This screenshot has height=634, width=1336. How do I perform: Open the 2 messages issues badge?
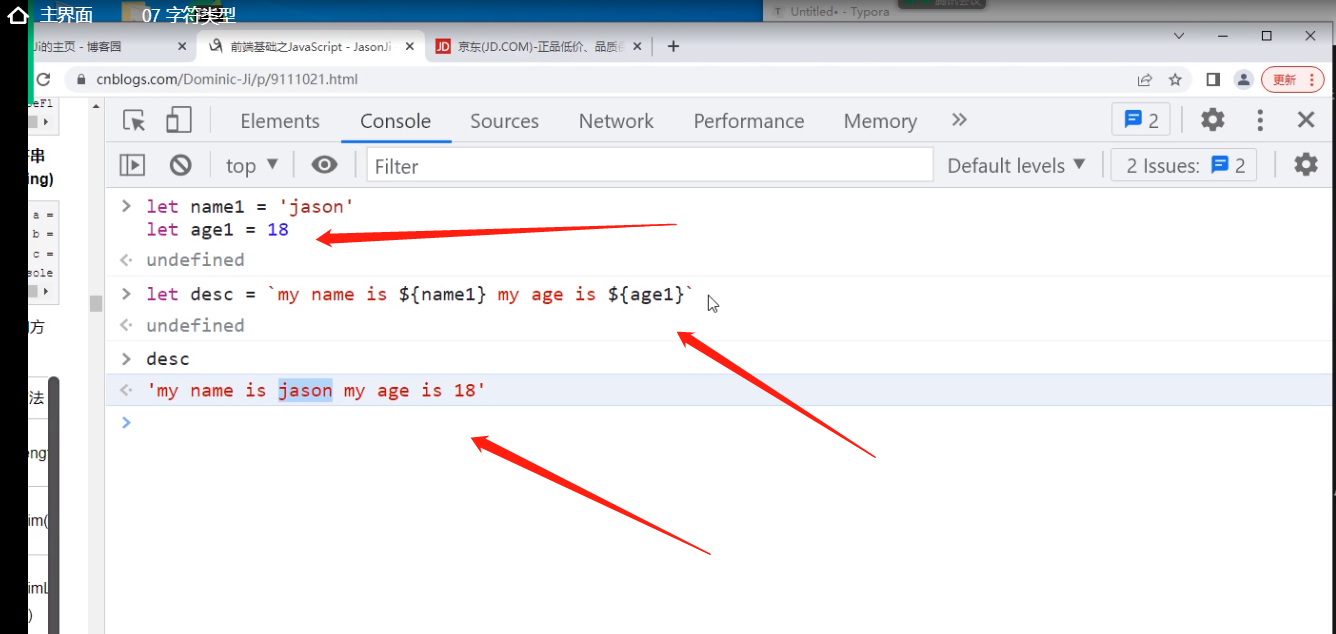click(1141, 120)
